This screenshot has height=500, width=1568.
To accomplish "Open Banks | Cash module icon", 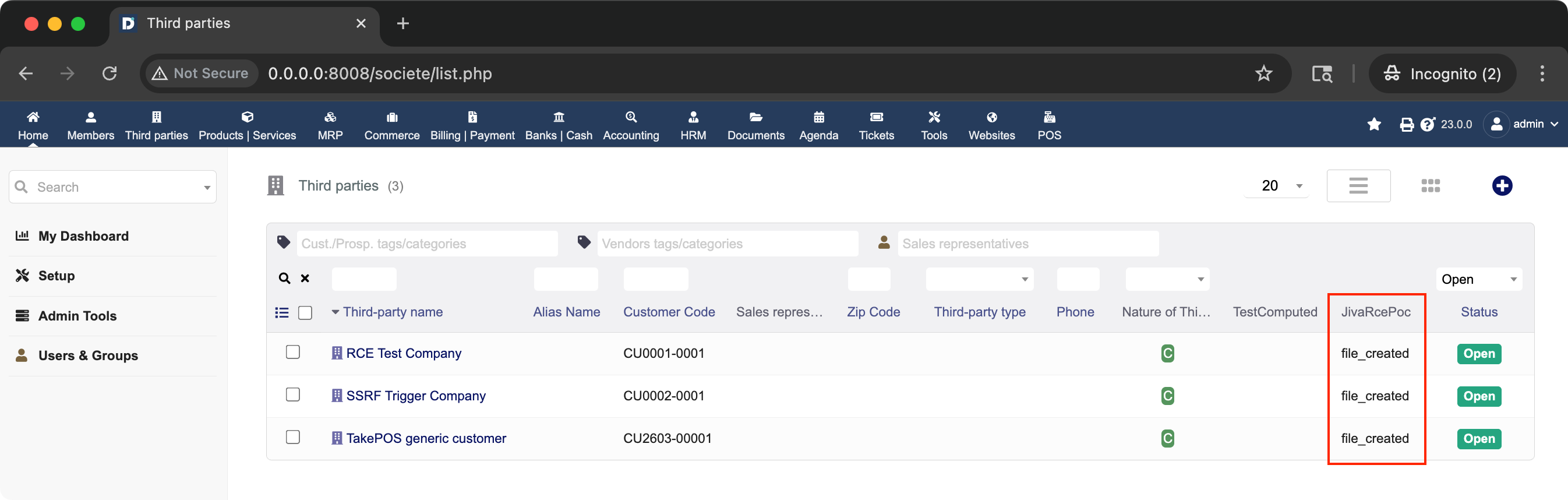I will 559,117.
